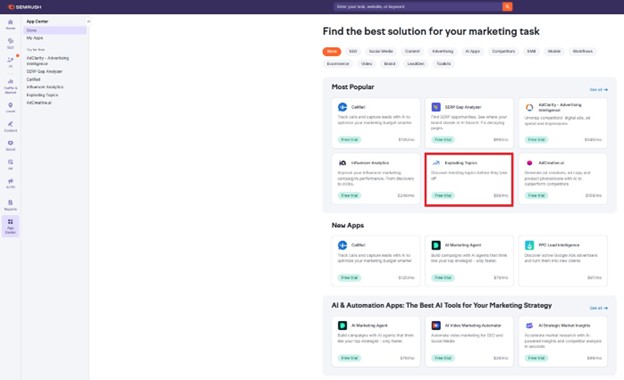Open AdCreative.ai in the sidebar
The width and height of the screenshot is (624, 380).
point(39,102)
